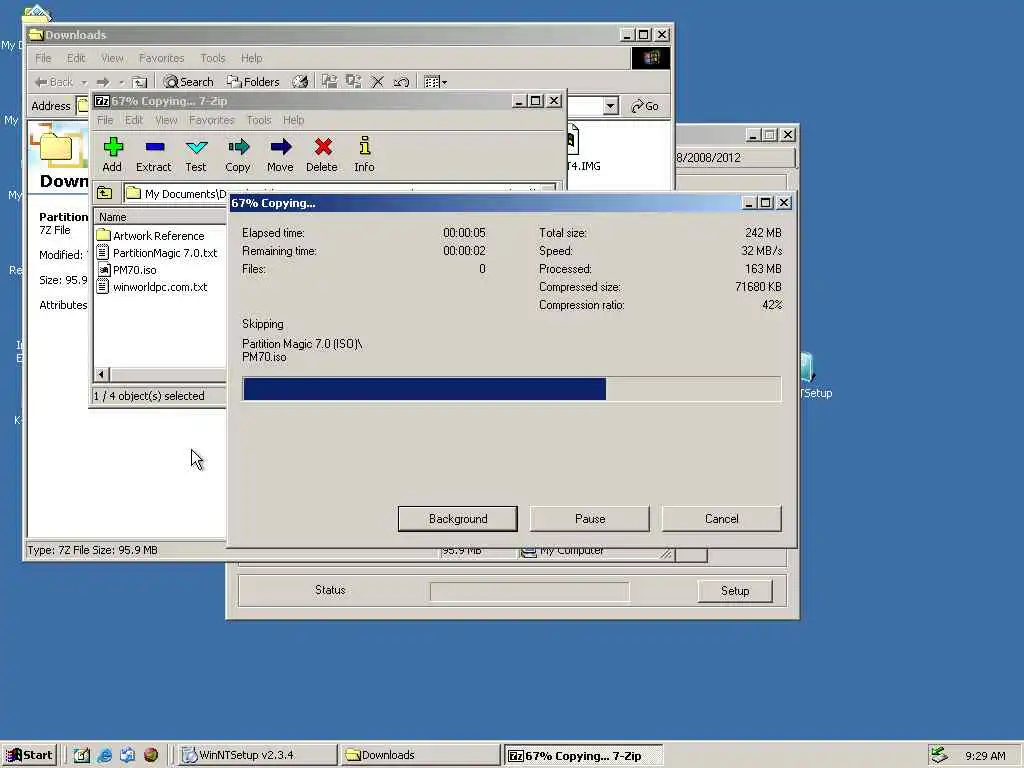The height and width of the screenshot is (768, 1024).
Task: Click Copy To icon in Downloads toolbar
Action: (x=354, y=82)
